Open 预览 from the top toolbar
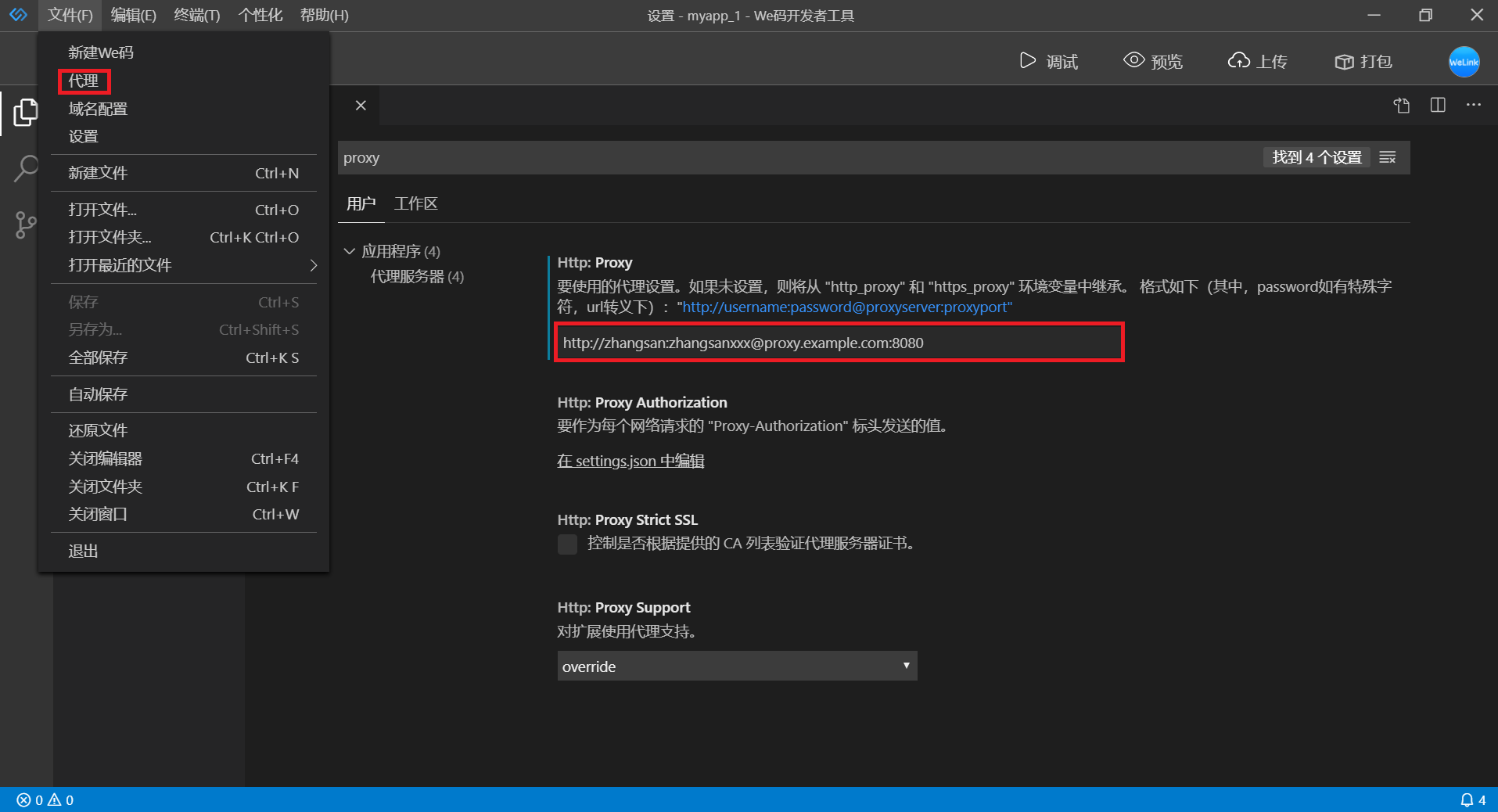Image resolution: width=1498 pixels, height=812 pixels. [1152, 62]
